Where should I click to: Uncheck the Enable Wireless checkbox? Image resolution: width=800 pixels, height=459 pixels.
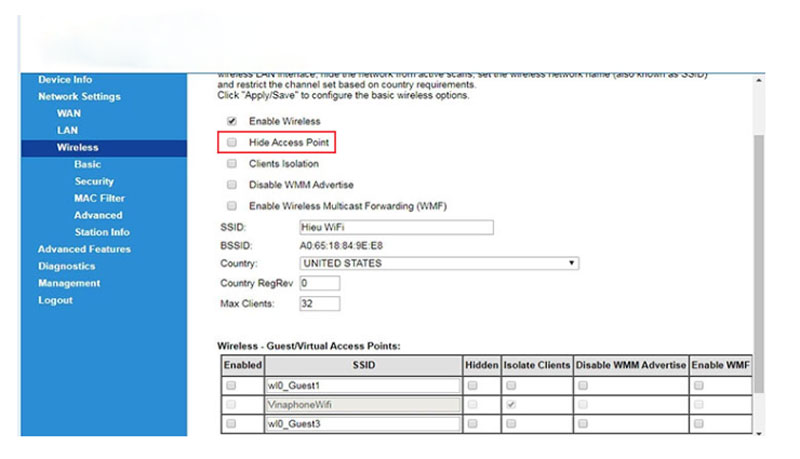point(232,121)
